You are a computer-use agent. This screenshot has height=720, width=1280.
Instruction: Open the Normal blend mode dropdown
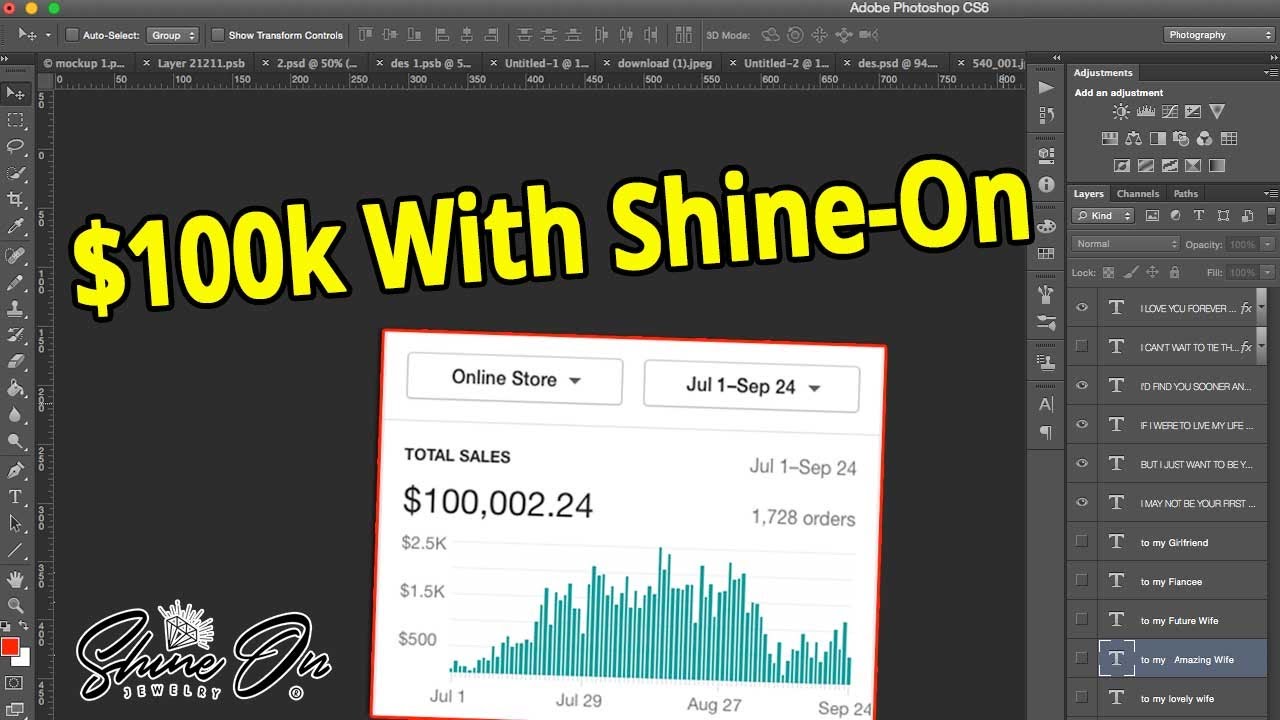pyautogui.click(x=1126, y=244)
